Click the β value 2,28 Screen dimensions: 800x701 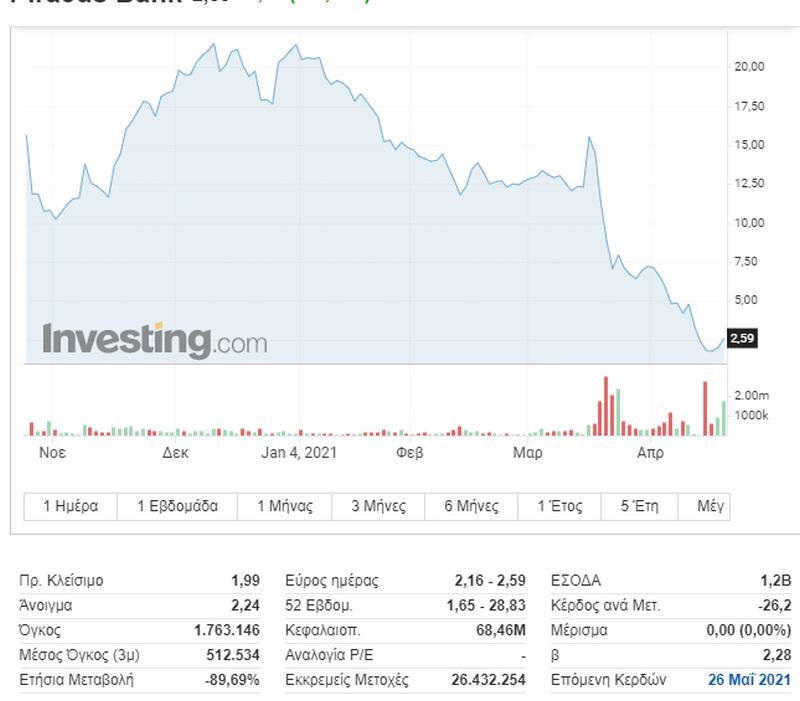click(777, 655)
